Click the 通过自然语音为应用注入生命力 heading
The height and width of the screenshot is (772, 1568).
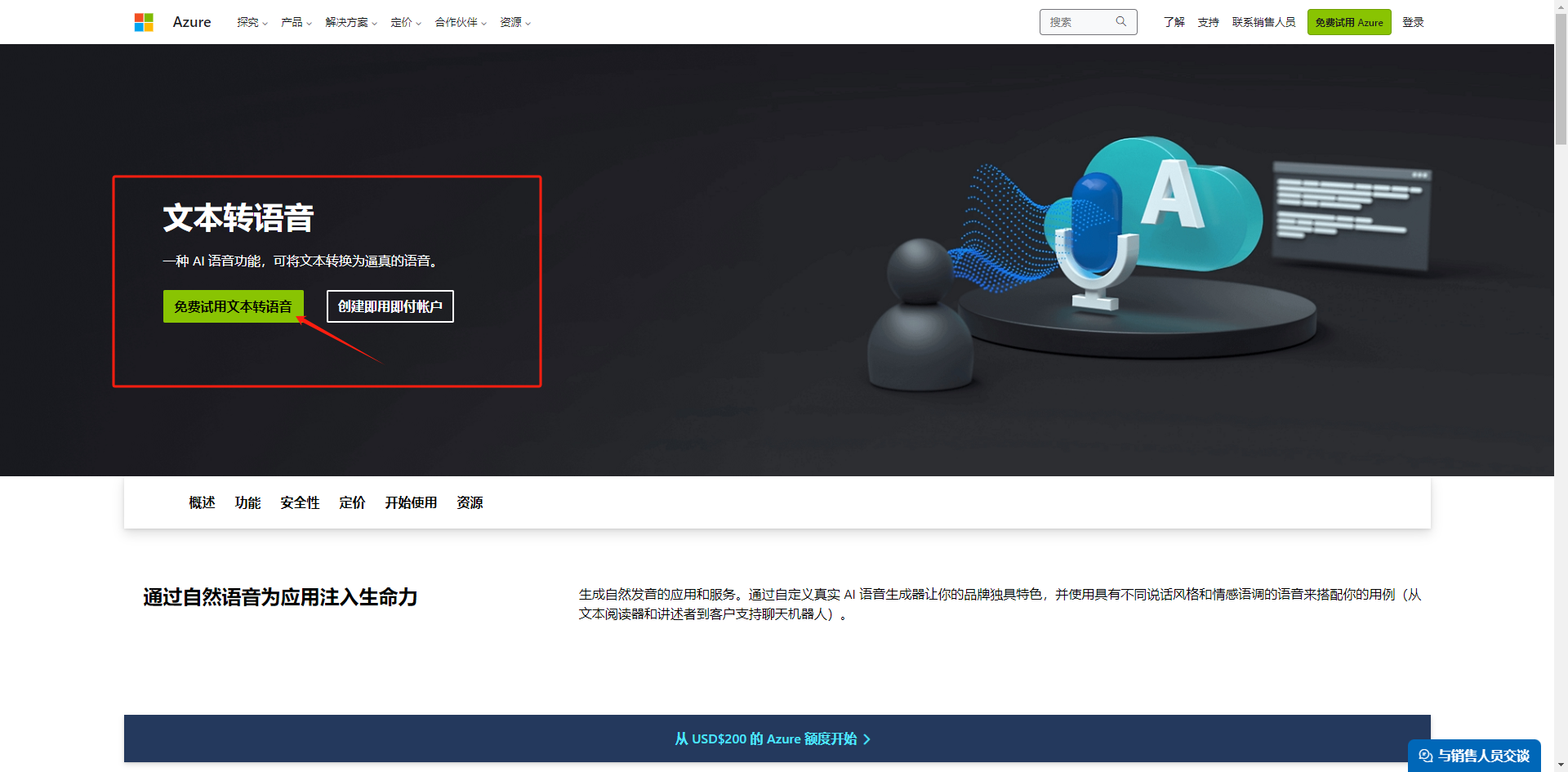click(280, 597)
